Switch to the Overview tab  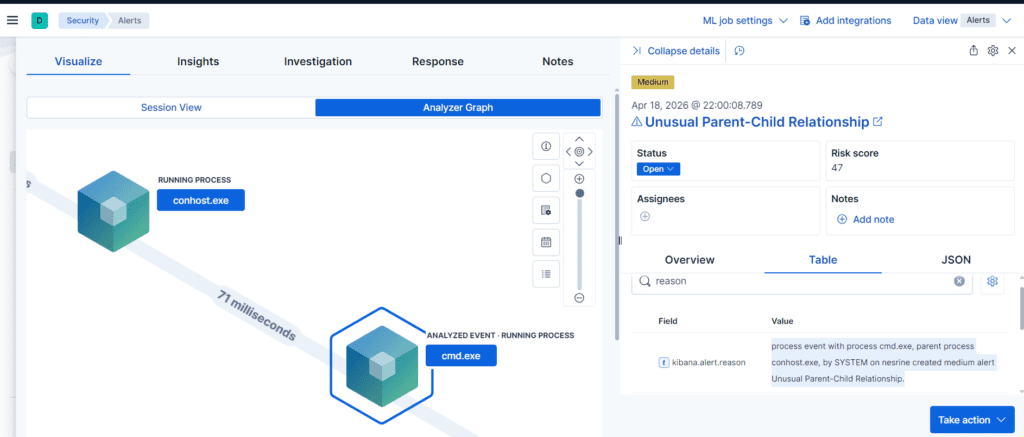coord(690,260)
